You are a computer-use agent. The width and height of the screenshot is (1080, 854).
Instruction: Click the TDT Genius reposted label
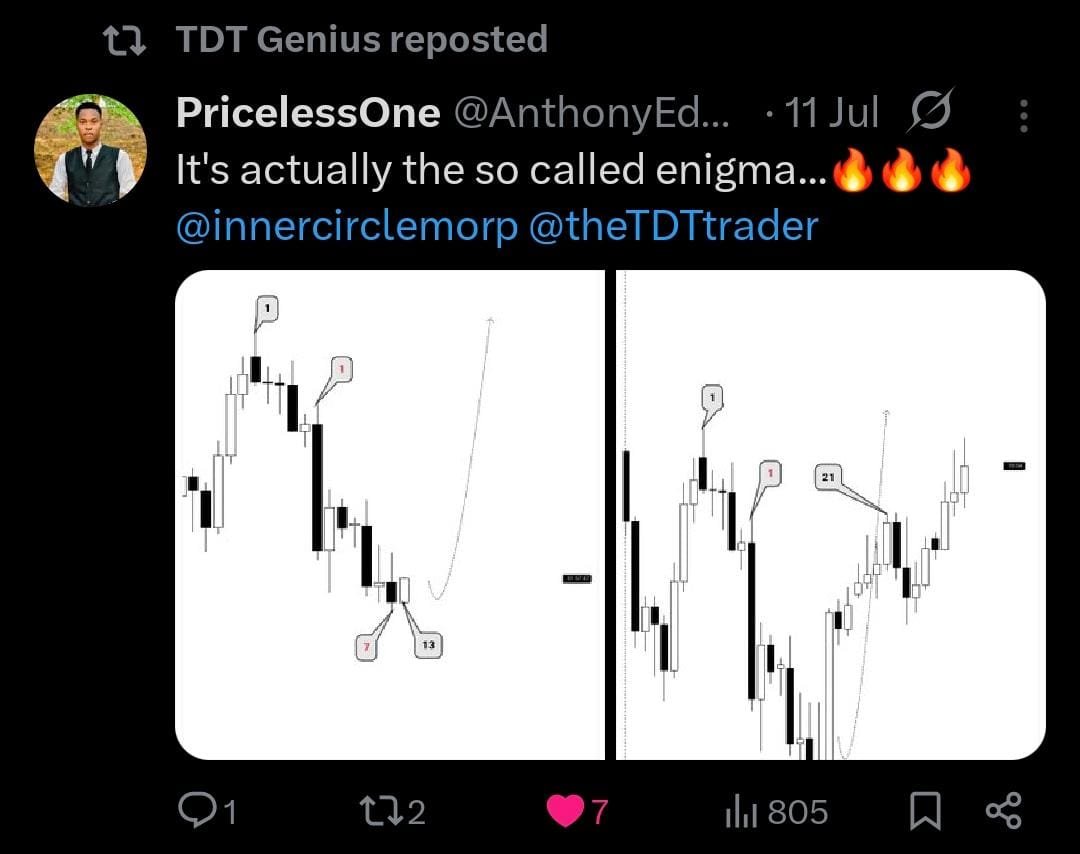361,40
